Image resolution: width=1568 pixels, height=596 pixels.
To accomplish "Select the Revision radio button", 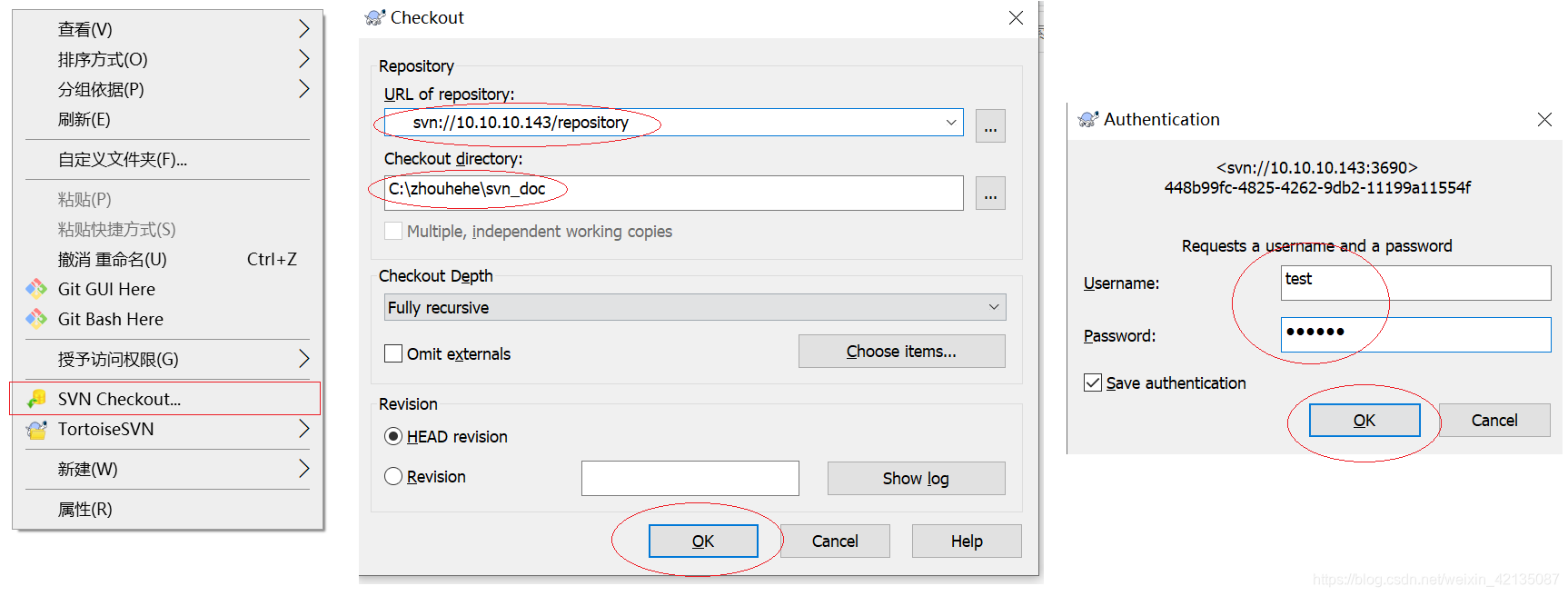I will pos(393,476).
